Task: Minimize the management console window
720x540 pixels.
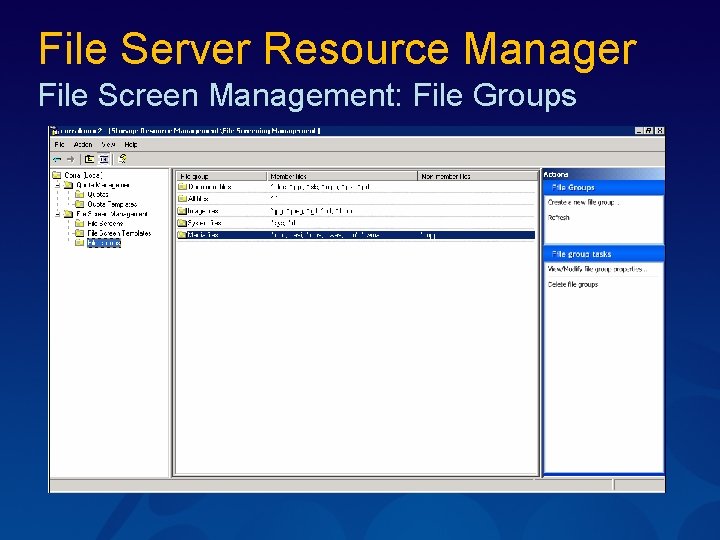Action: point(639,131)
